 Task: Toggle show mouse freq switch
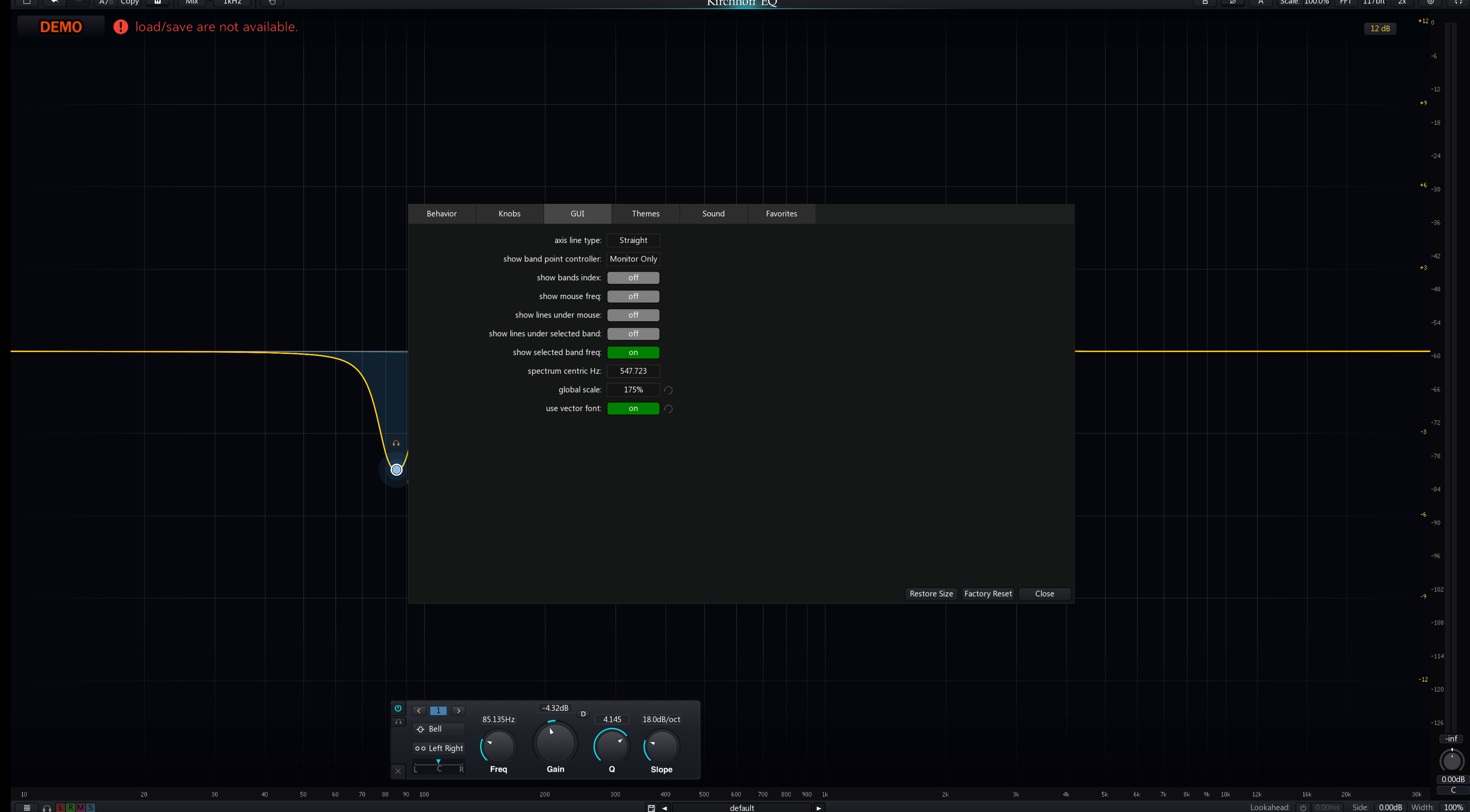633,296
